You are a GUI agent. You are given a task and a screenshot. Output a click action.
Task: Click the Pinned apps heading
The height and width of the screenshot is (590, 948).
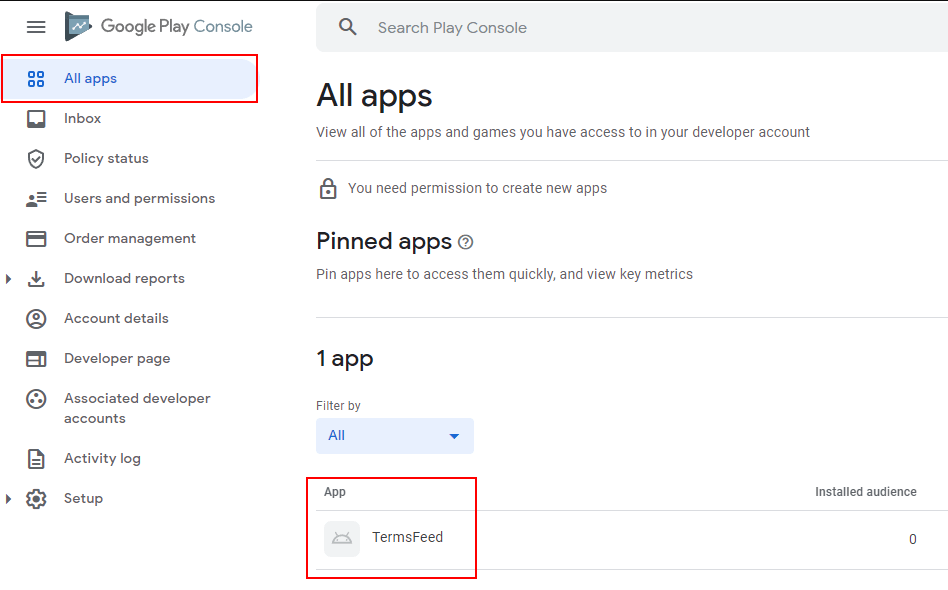click(x=384, y=242)
